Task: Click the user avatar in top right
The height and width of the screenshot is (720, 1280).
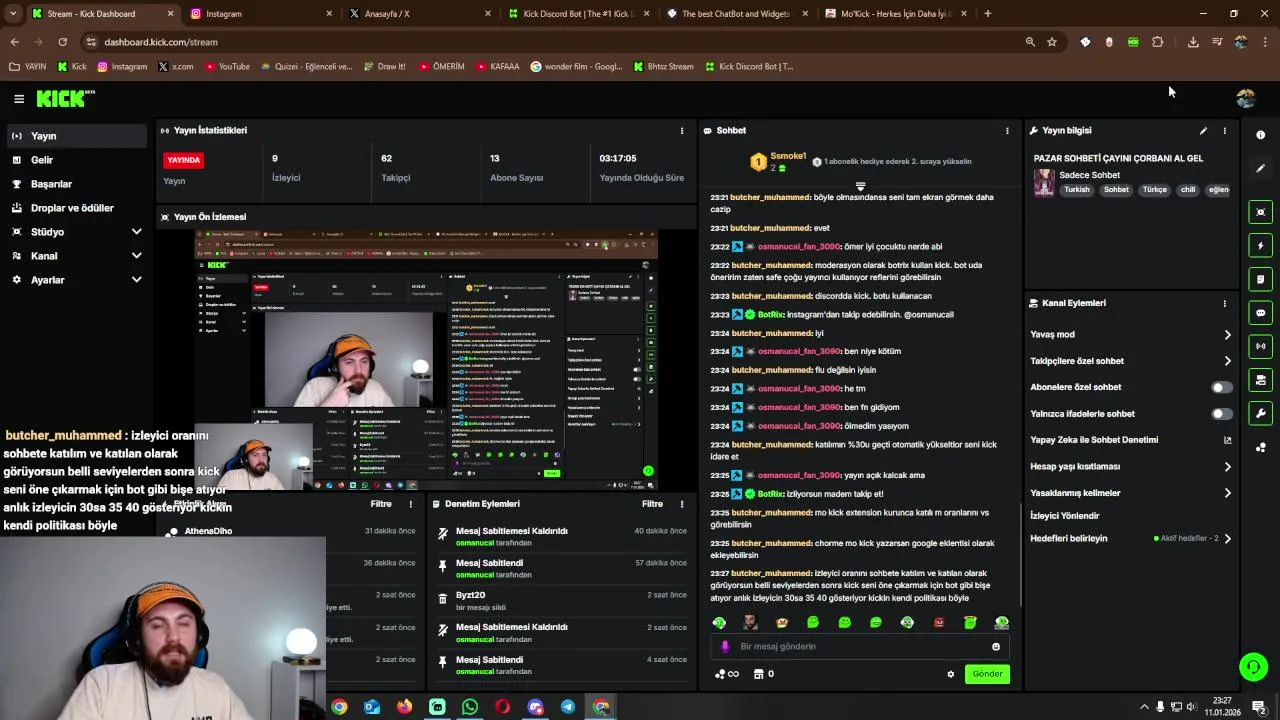Action: coord(1245,98)
